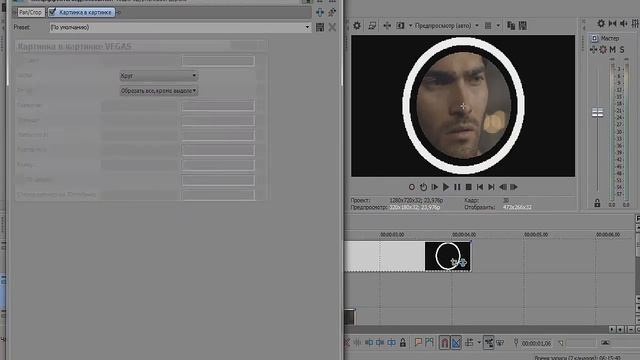The height and width of the screenshot is (360, 640).
Task: Click the 00:00:05.00 timeline ruler marker
Action: [x=536, y=235]
